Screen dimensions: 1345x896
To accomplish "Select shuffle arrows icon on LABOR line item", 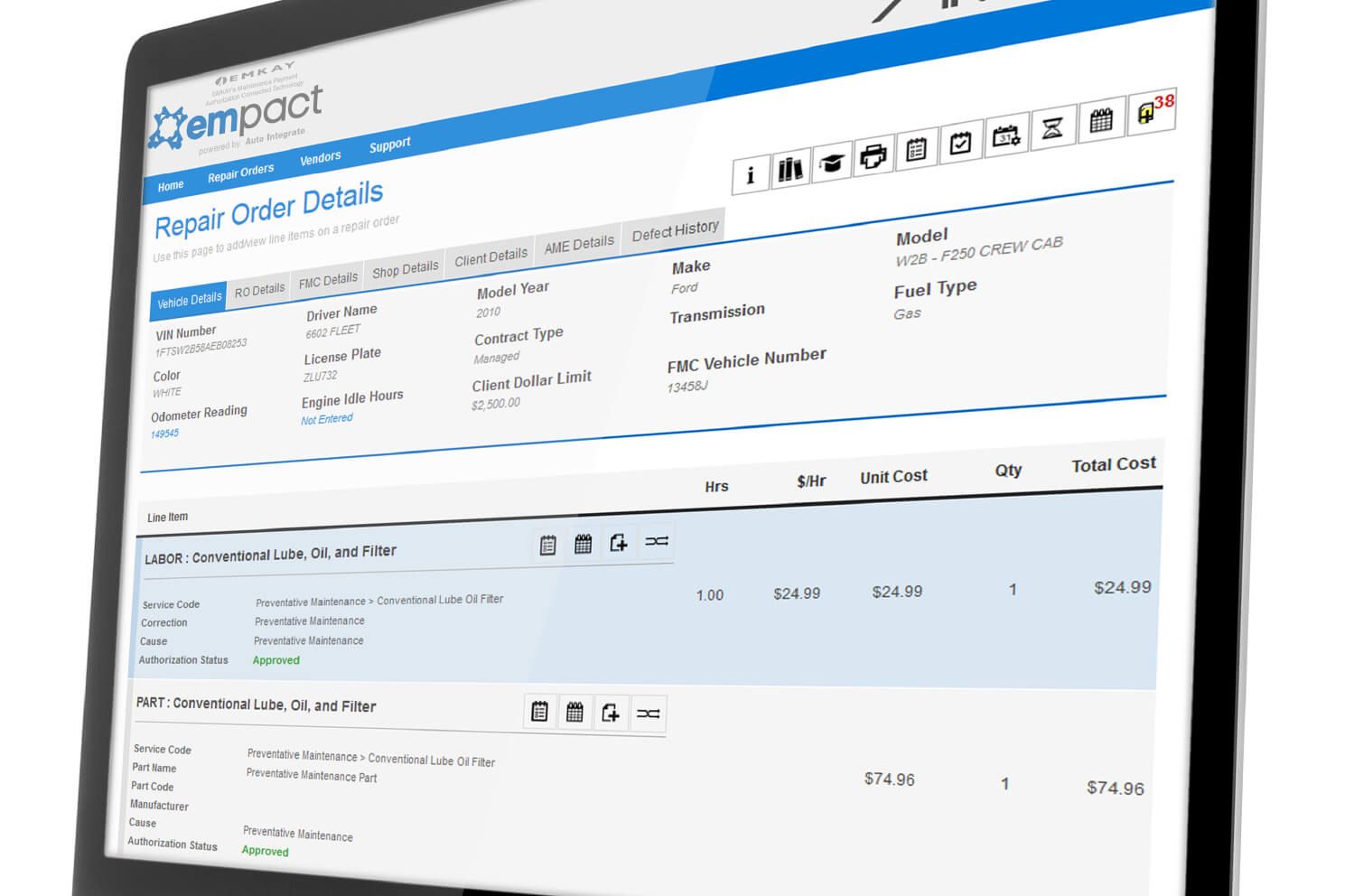I will [657, 541].
